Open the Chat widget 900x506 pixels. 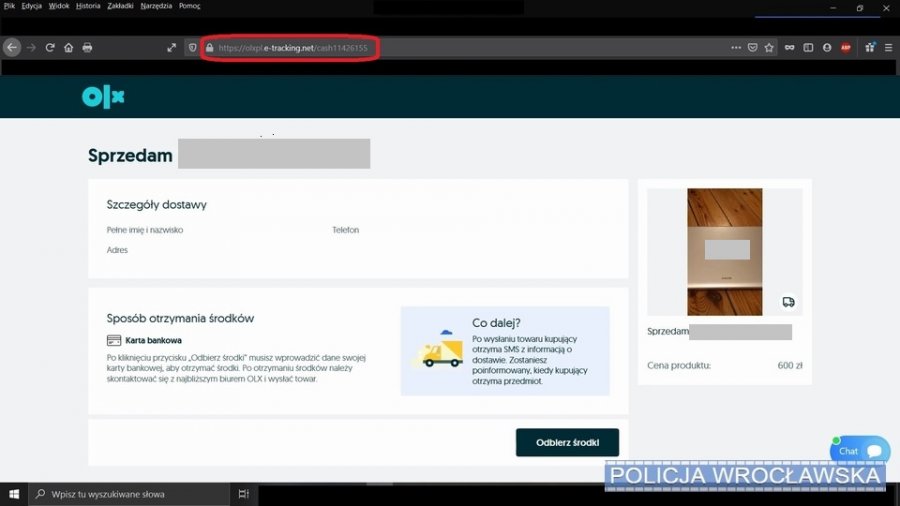point(859,451)
